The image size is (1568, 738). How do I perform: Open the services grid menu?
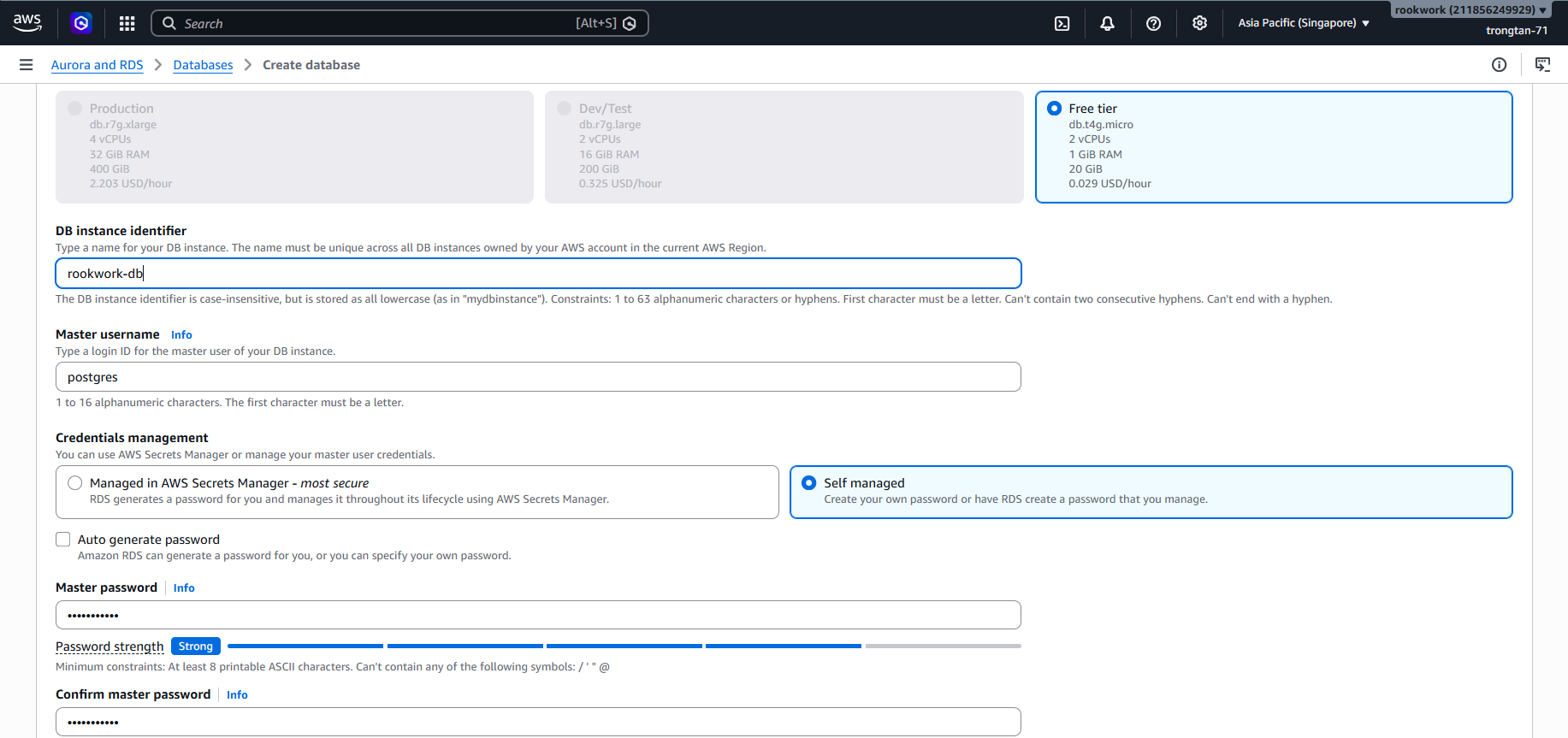[127, 23]
